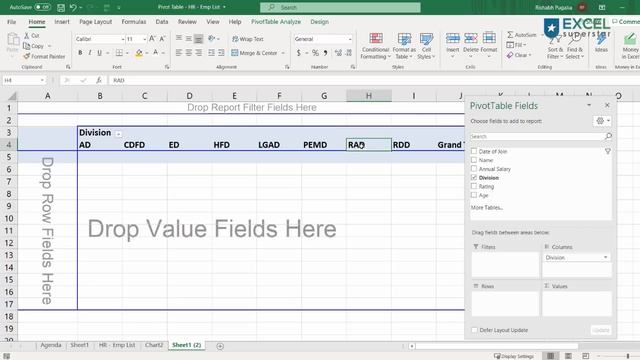Image resolution: width=640 pixels, height=360 pixels.
Task: Toggle Italic formatting
Action: click(89, 53)
